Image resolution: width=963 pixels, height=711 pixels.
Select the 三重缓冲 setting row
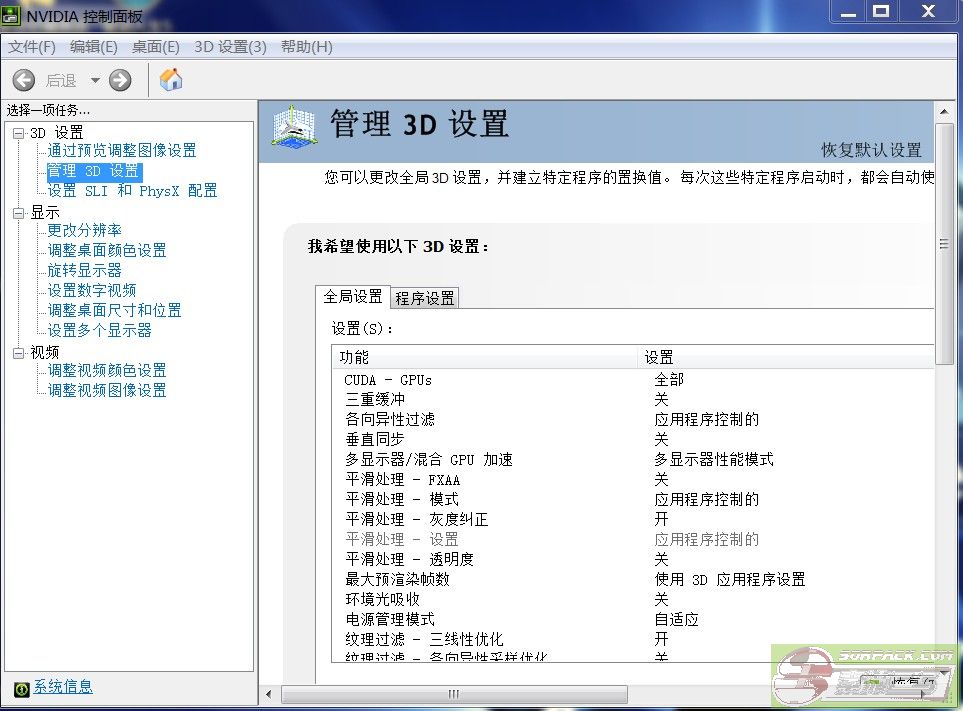click(633, 400)
